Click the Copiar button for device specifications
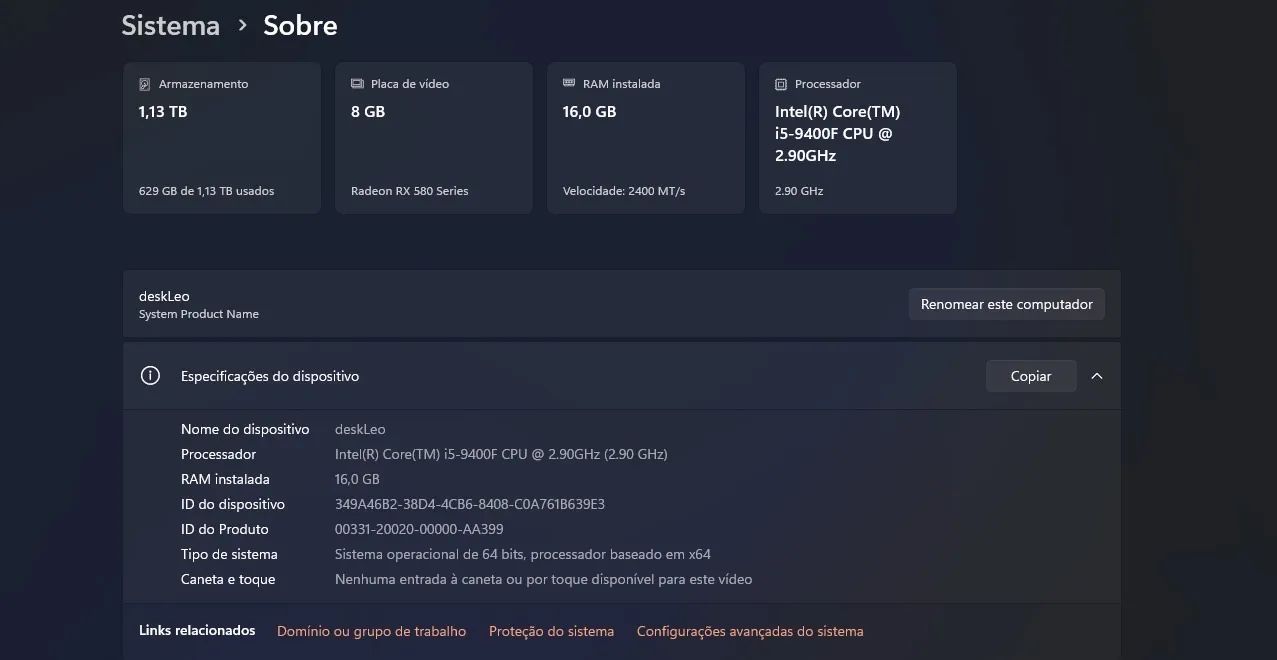Screen dimensions: 1277x660 point(1031,376)
